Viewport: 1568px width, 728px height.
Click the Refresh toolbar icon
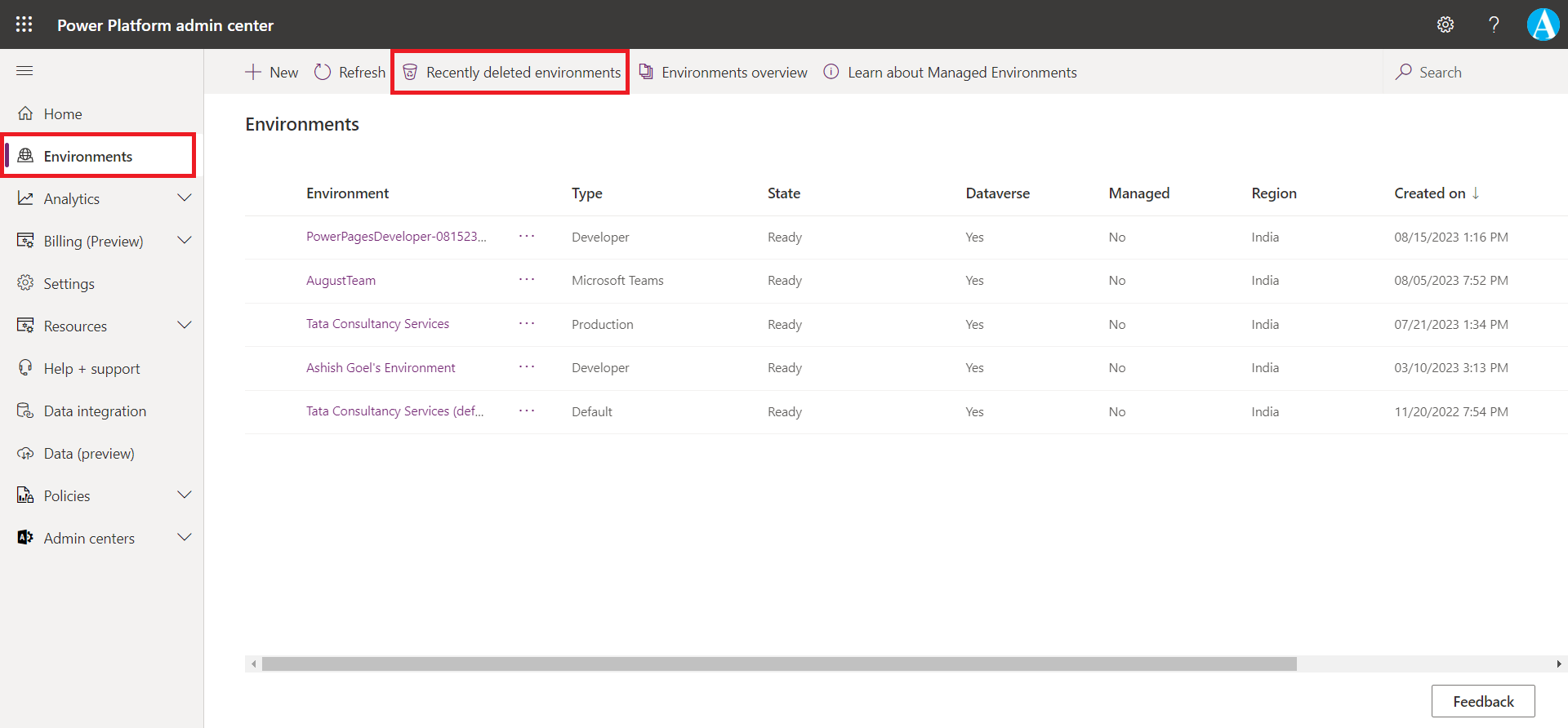click(x=323, y=73)
